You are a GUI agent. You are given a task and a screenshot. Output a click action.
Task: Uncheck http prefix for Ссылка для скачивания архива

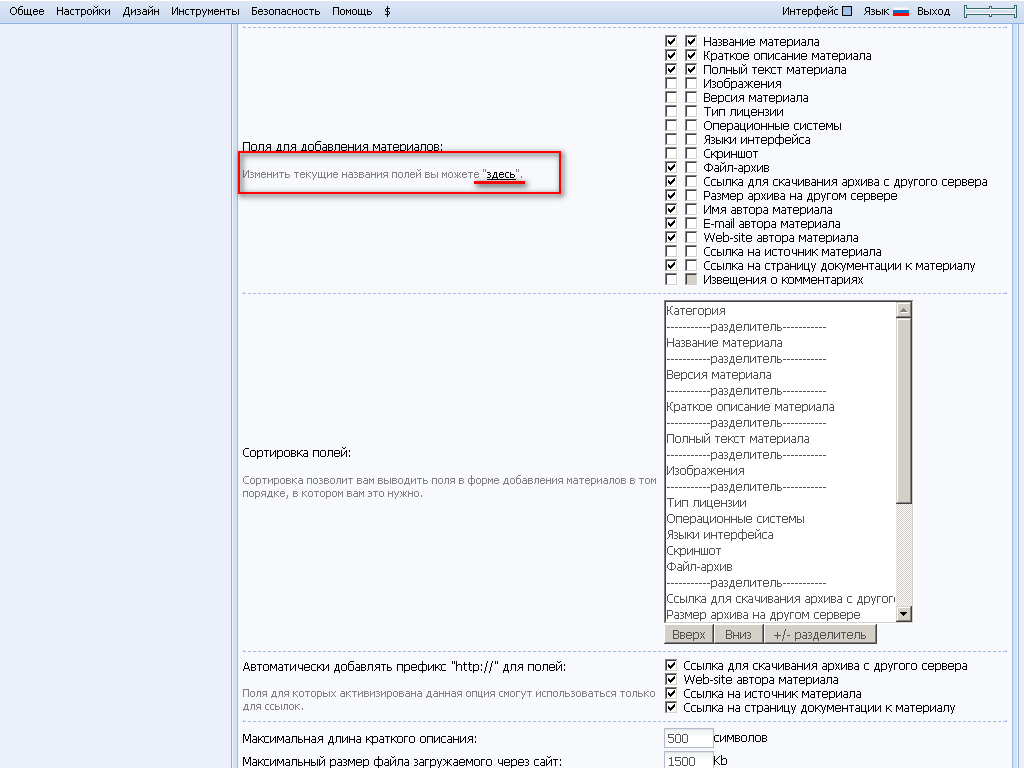click(x=671, y=665)
